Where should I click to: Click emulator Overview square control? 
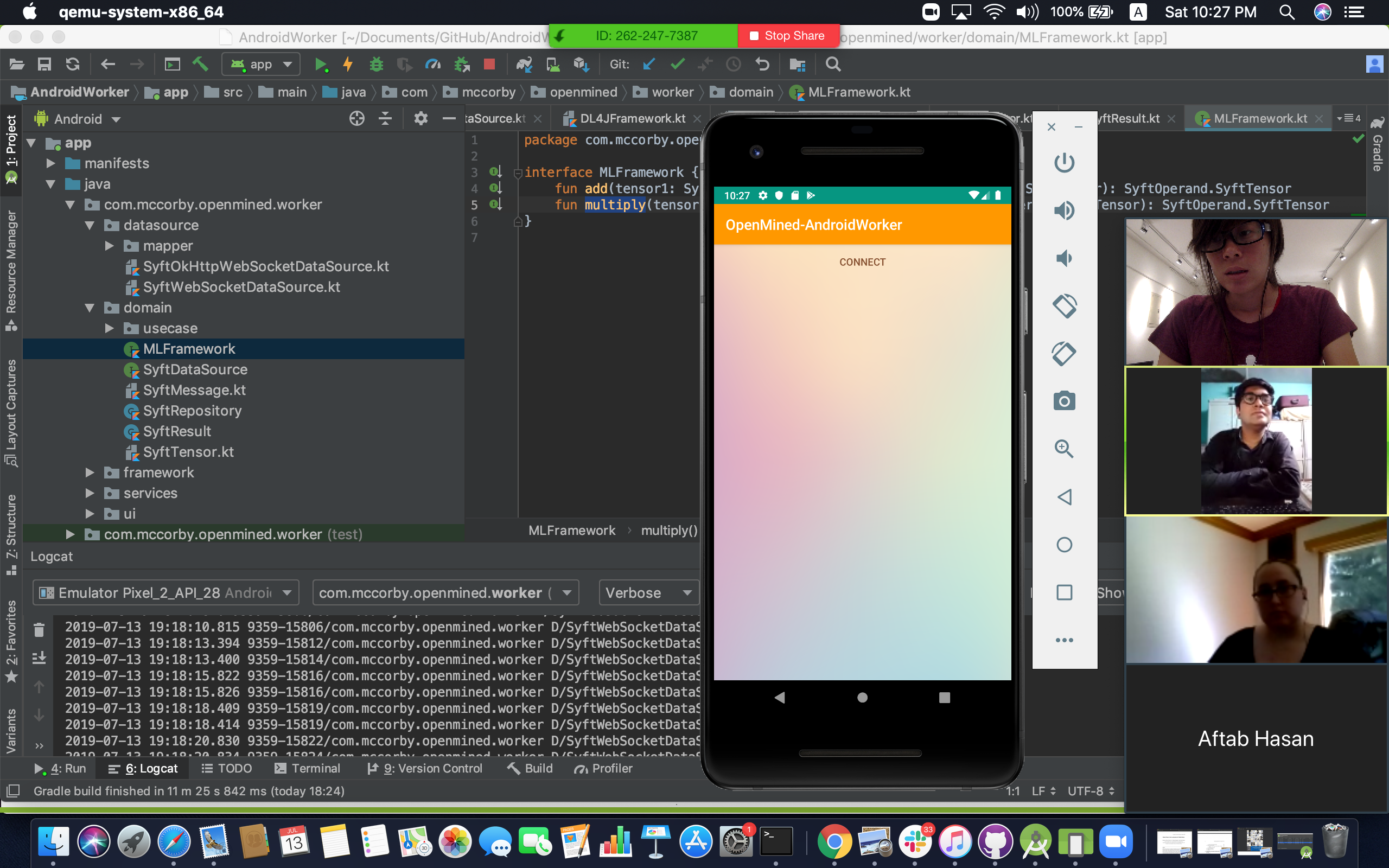tap(1064, 592)
